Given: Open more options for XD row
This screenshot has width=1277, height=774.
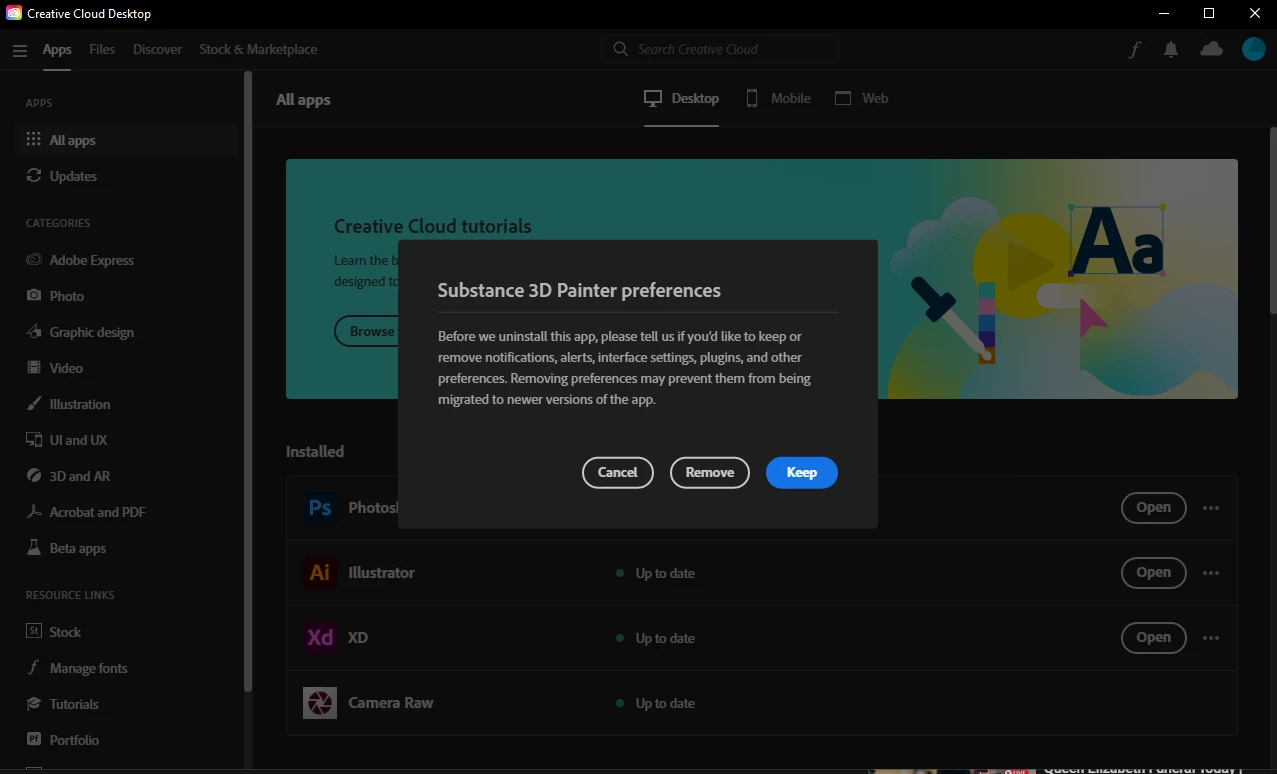Looking at the screenshot, I should point(1211,638).
